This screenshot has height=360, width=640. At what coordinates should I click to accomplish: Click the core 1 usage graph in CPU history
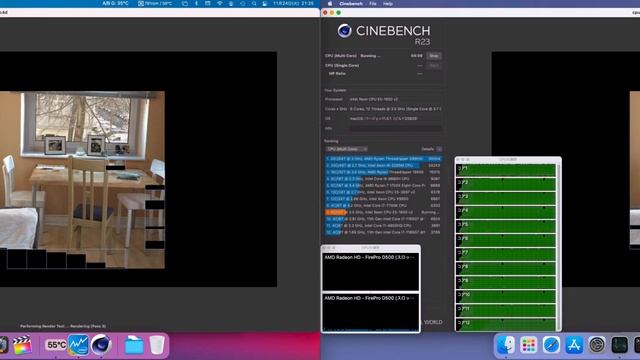pyautogui.click(x=506, y=170)
